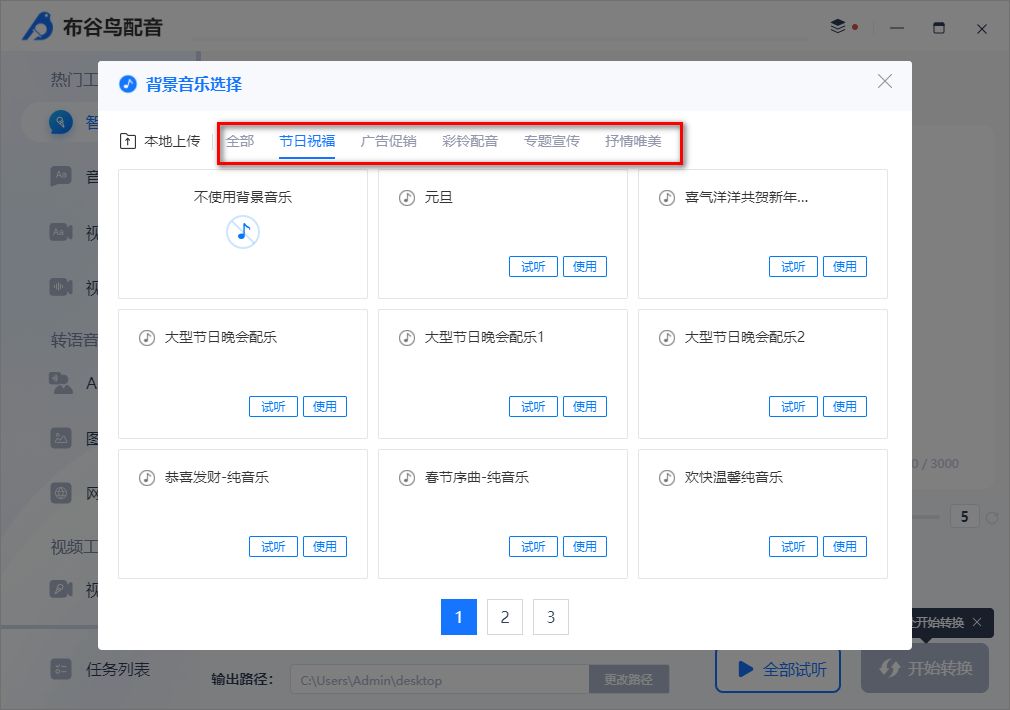Use the 大型节日晚会配乐2 track
The height and width of the screenshot is (710, 1010).
tap(844, 407)
